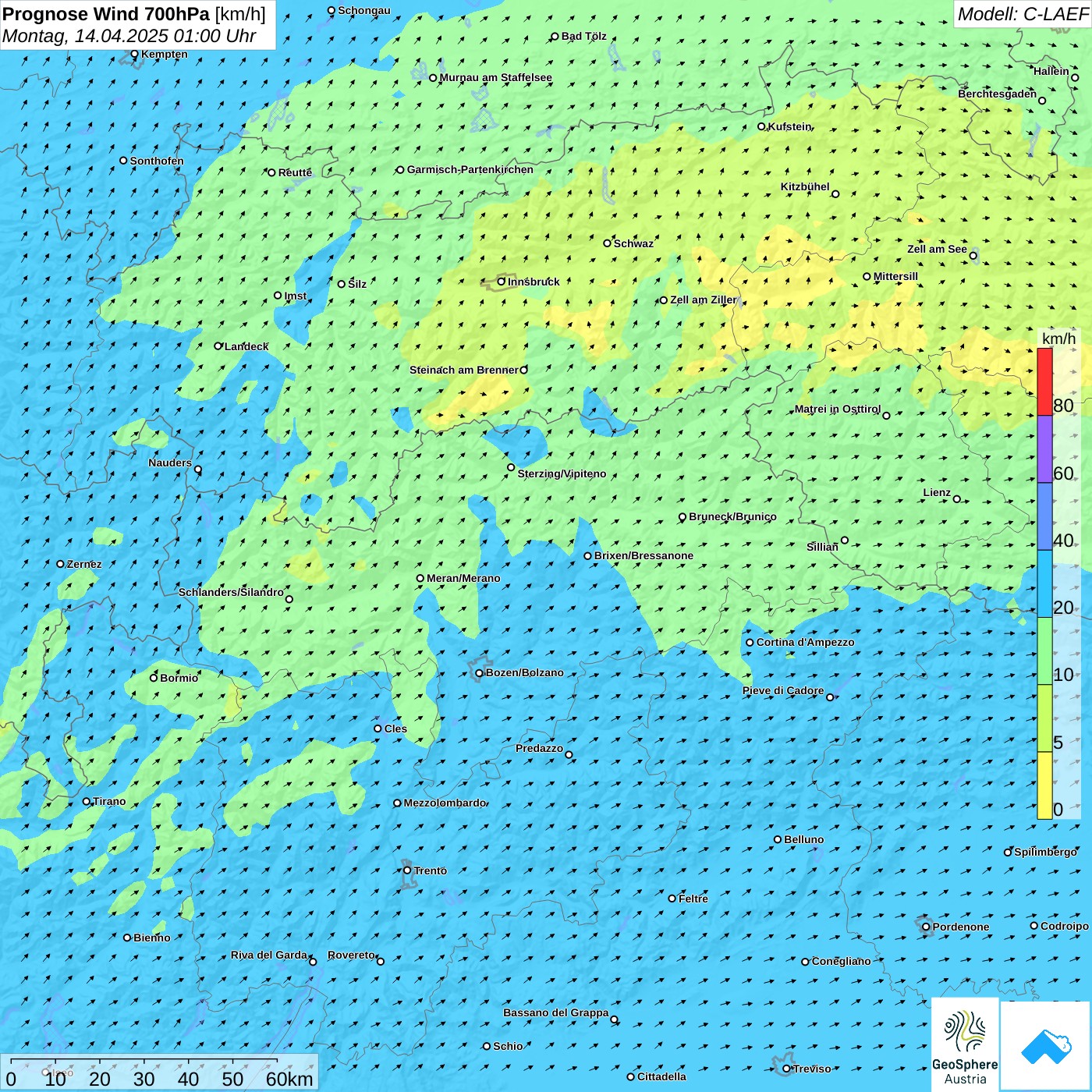Viewport: 1092px width, 1092px height.
Task: Click the purple segment of the wind legend
Action: [1044, 449]
